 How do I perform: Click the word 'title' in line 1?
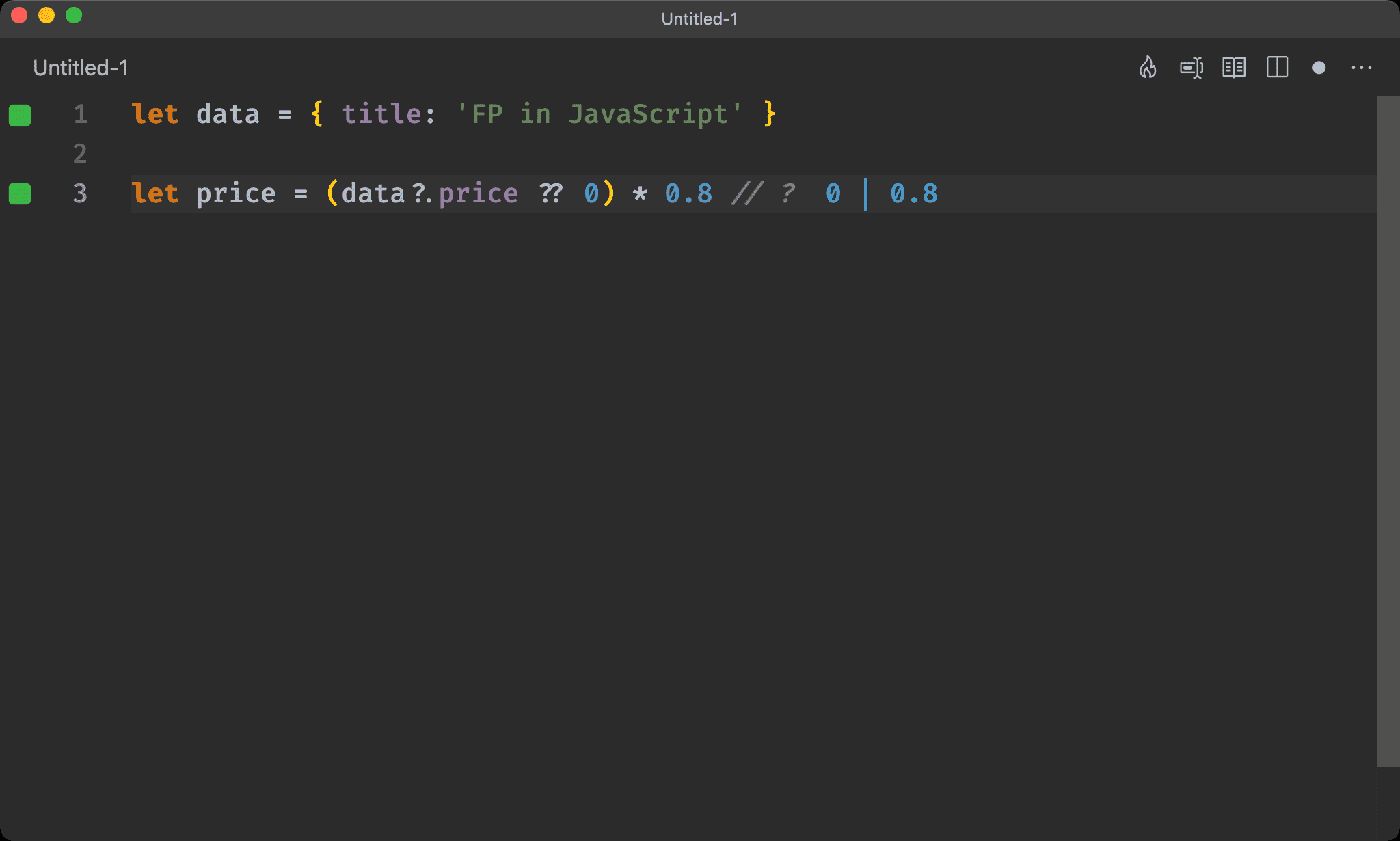381,114
